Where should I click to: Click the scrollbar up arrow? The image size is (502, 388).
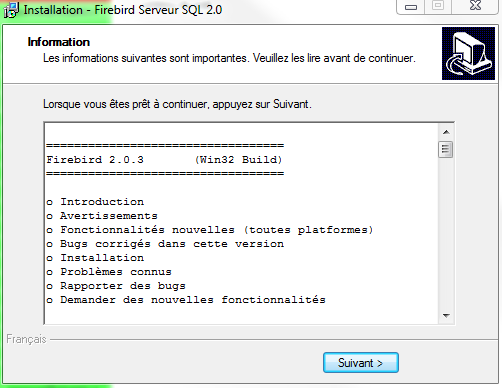[446, 132]
